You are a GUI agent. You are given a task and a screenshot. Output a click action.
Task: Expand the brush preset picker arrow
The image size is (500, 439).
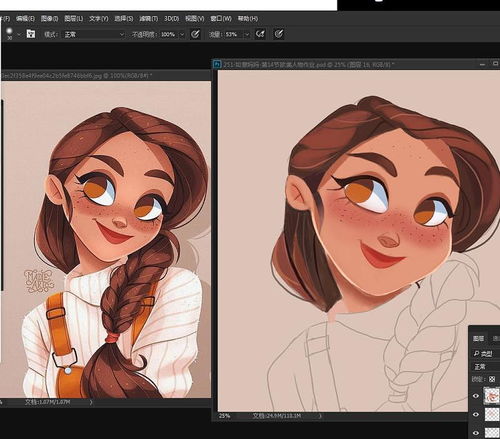(19, 34)
